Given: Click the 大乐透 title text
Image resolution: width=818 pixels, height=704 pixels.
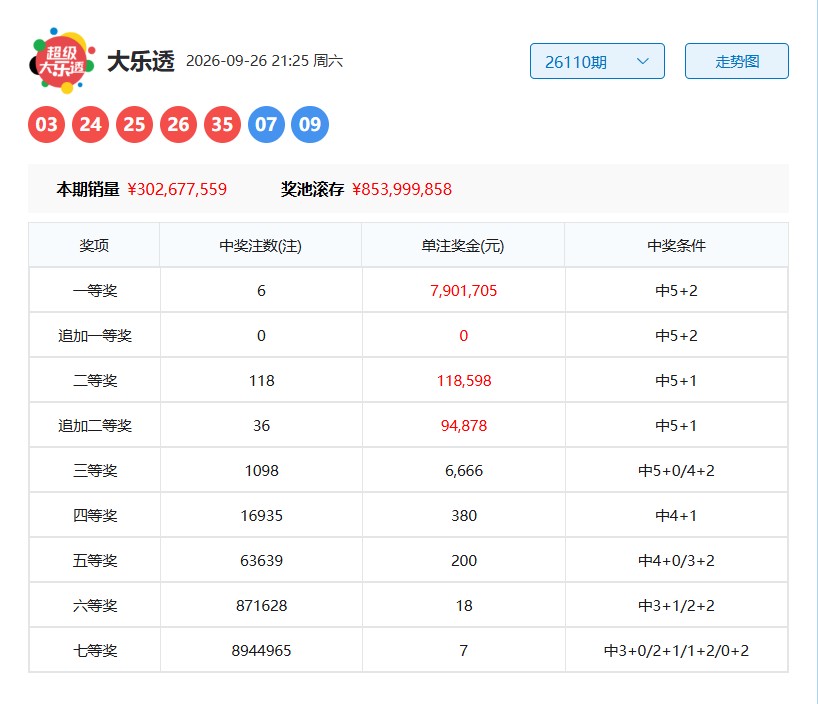Looking at the screenshot, I should [x=140, y=61].
